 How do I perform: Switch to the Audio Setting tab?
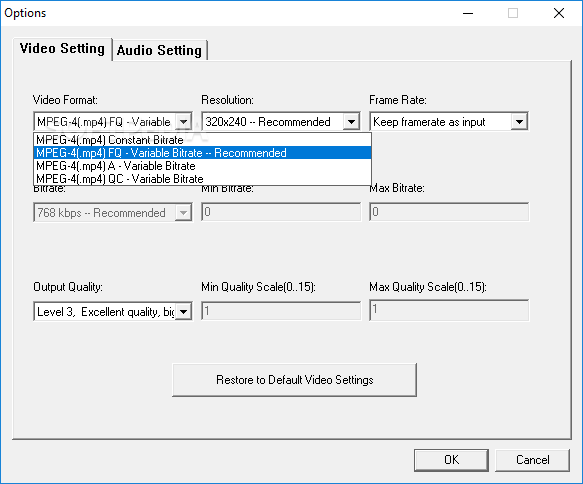(160, 50)
